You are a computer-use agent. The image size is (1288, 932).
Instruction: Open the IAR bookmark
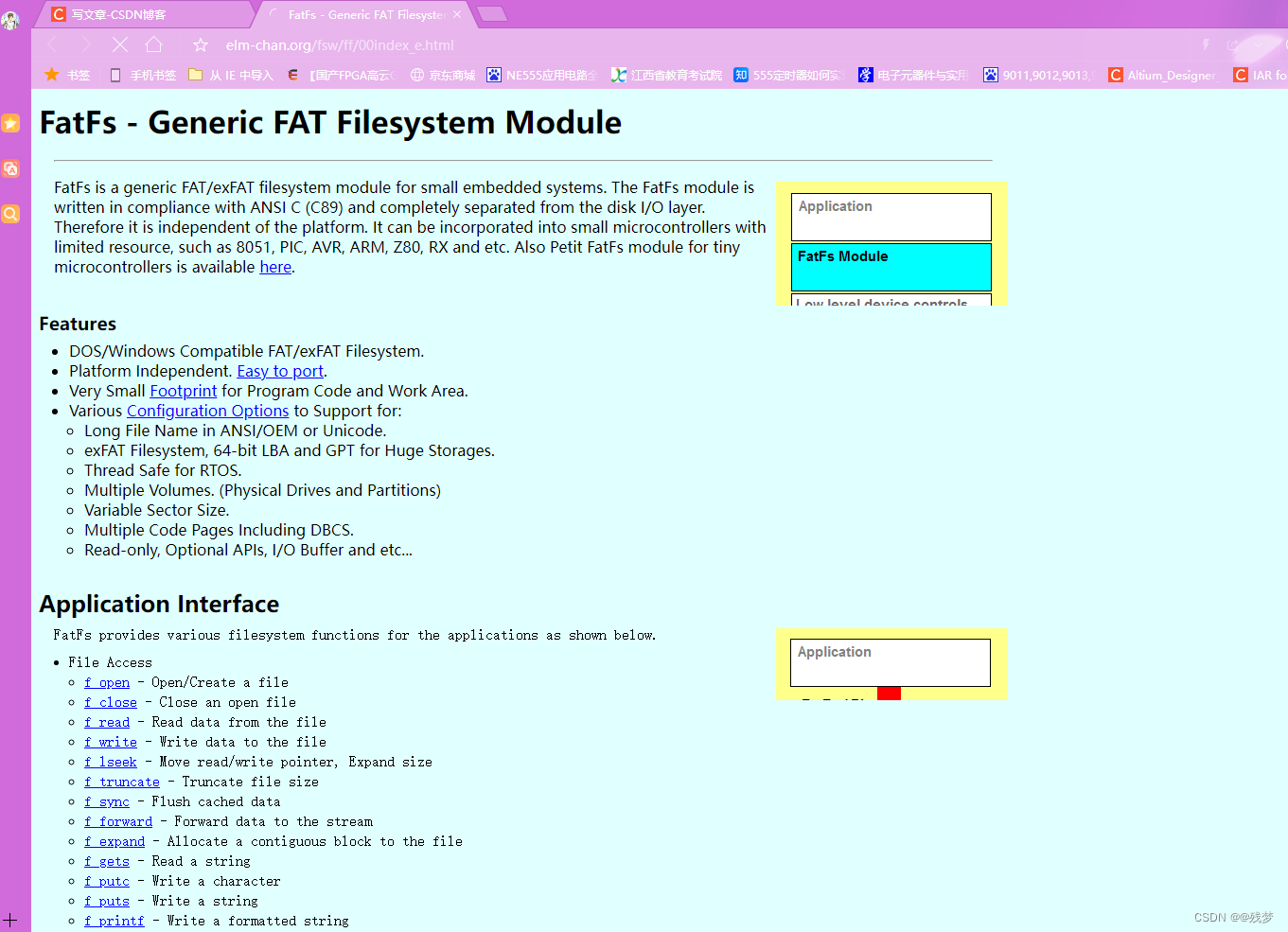click(1260, 75)
